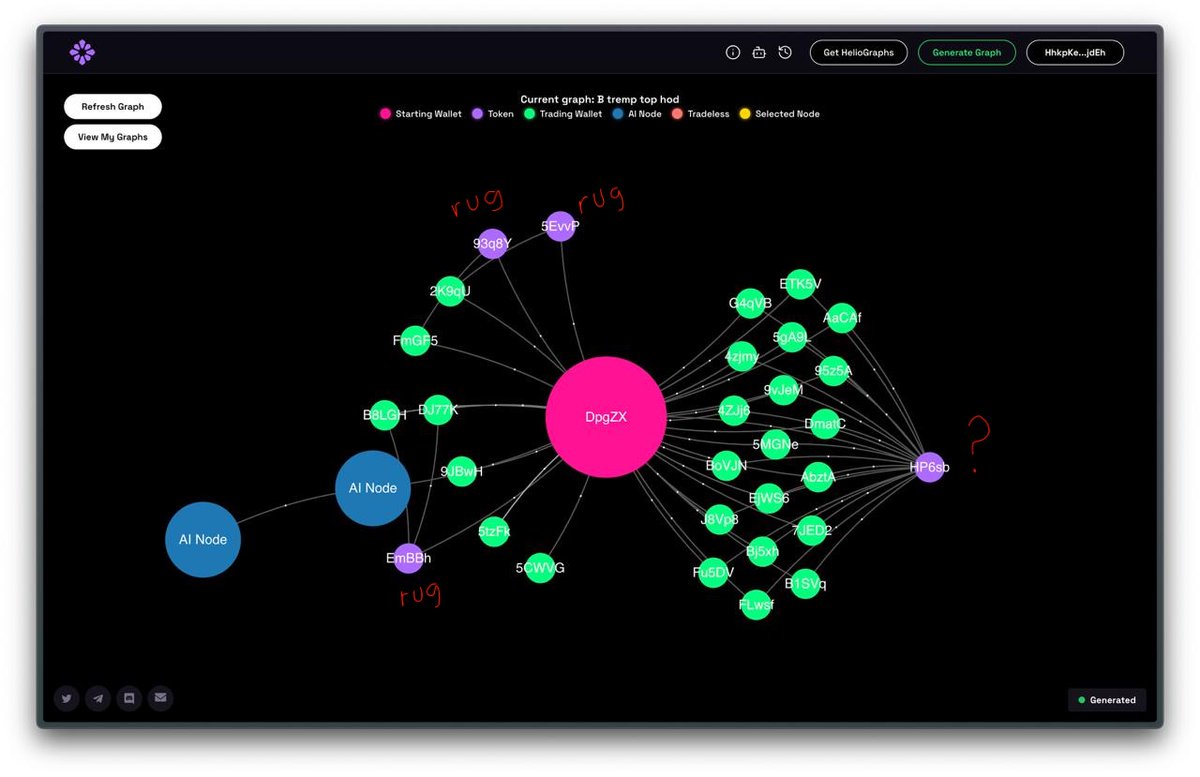The height and width of the screenshot is (777, 1200).
Task: Open the Twitter share icon
Action: tap(66, 698)
